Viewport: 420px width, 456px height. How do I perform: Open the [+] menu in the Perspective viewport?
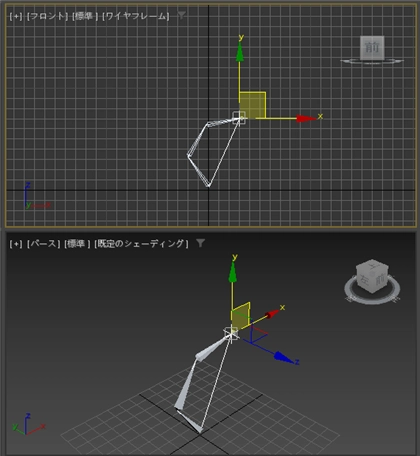tap(16, 244)
